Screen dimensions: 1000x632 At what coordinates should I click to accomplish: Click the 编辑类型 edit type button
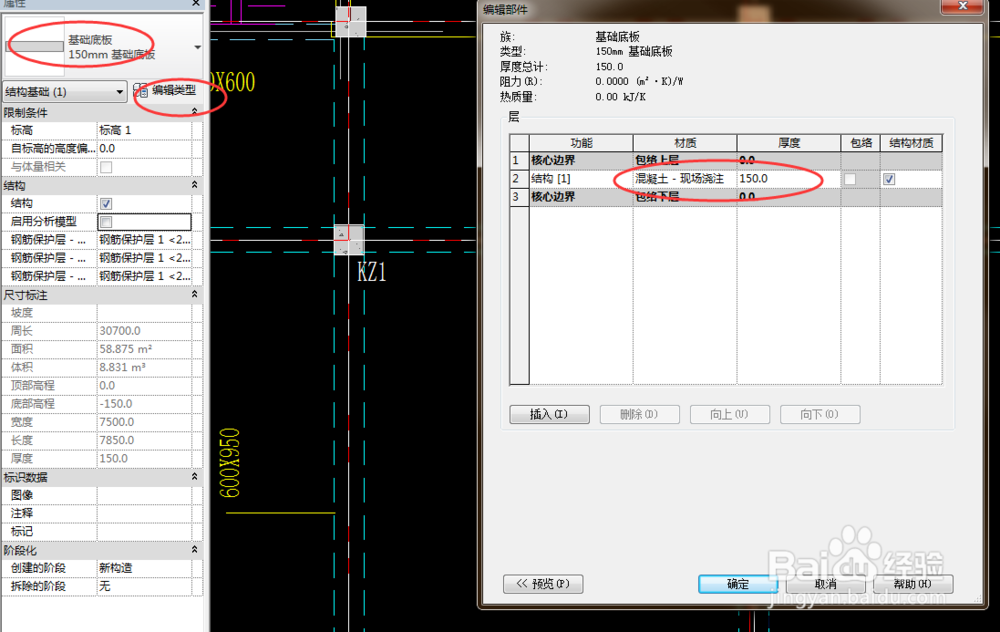[167, 91]
